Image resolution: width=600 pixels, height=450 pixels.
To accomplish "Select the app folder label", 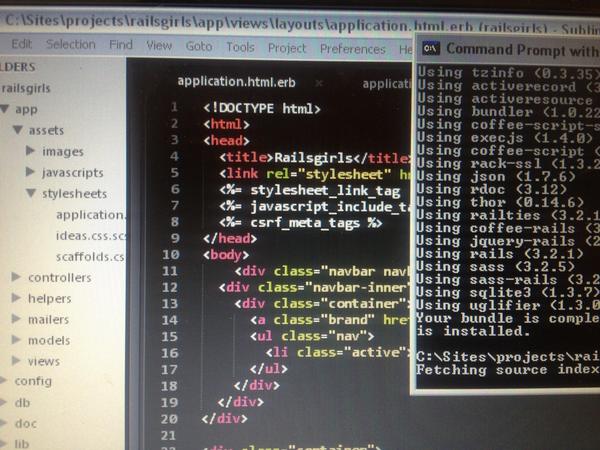I will [26, 109].
